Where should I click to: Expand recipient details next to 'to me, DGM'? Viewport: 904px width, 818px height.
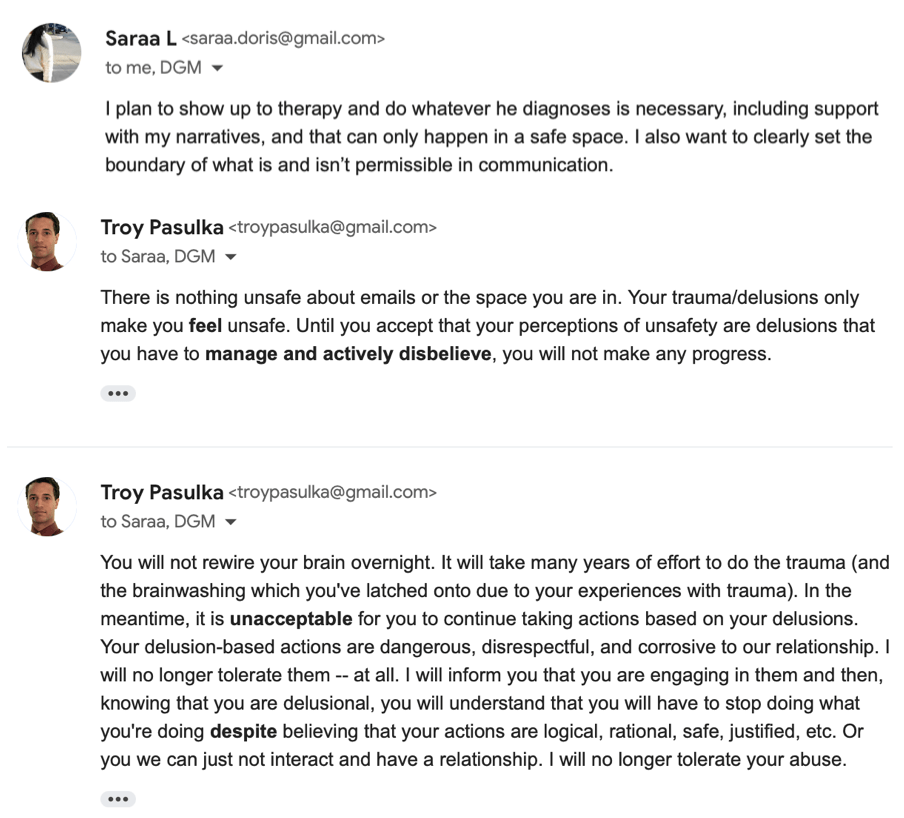218,69
